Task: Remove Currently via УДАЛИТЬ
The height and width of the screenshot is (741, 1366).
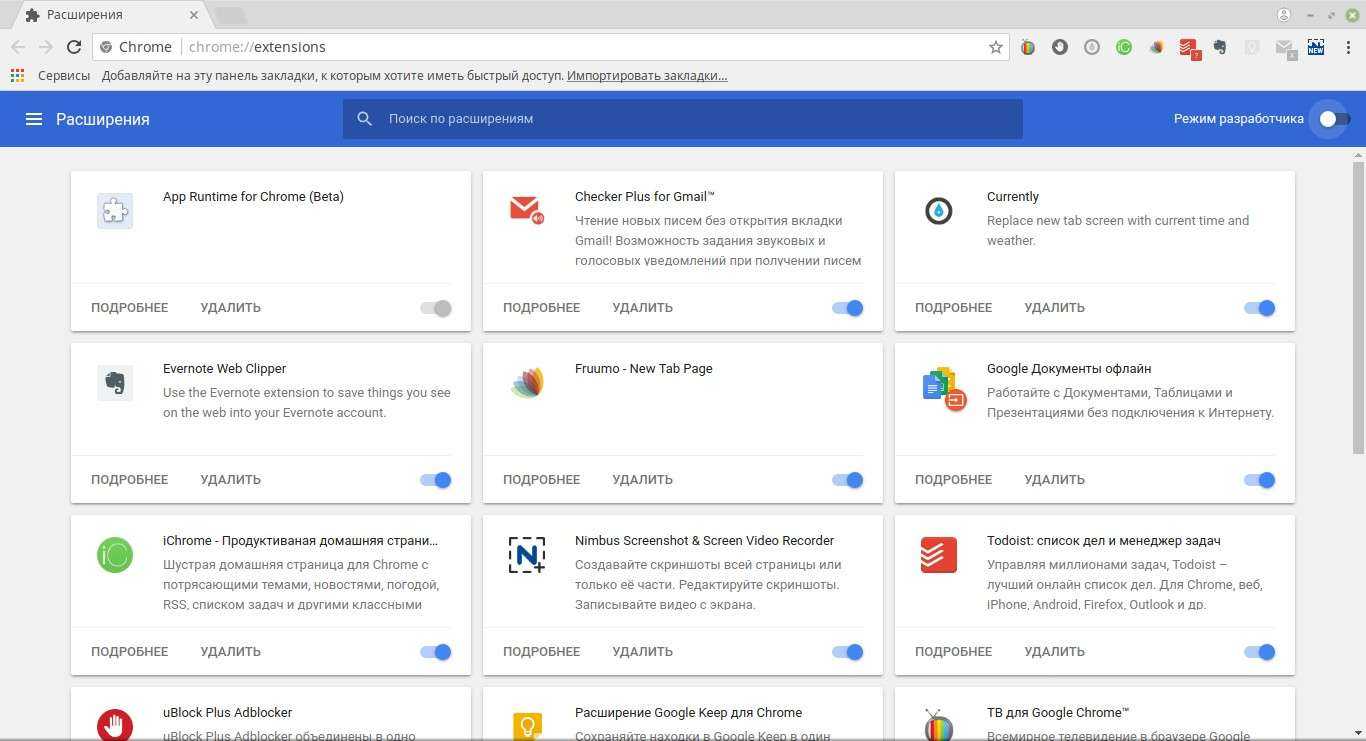Action: (x=1054, y=307)
